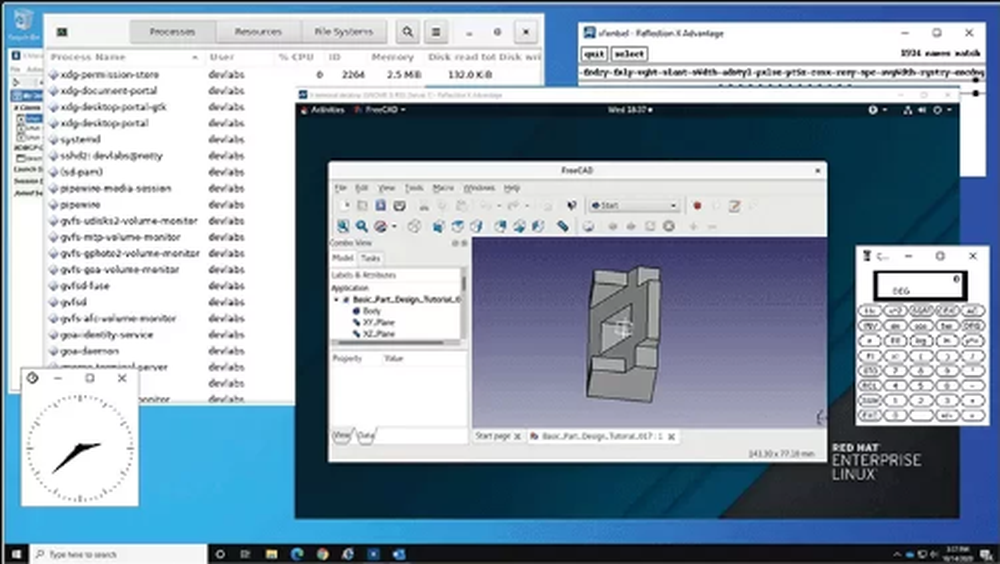Select the Isometric view icon in FreeCAD
Image resolution: width=1000 pixels, height=564 pixels.
[x=415, y=226]
